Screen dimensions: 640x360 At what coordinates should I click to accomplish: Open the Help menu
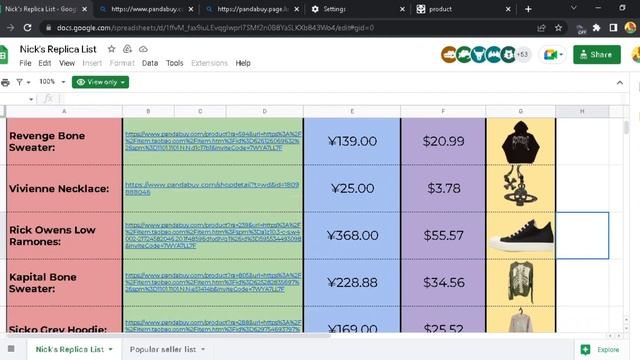243,63
